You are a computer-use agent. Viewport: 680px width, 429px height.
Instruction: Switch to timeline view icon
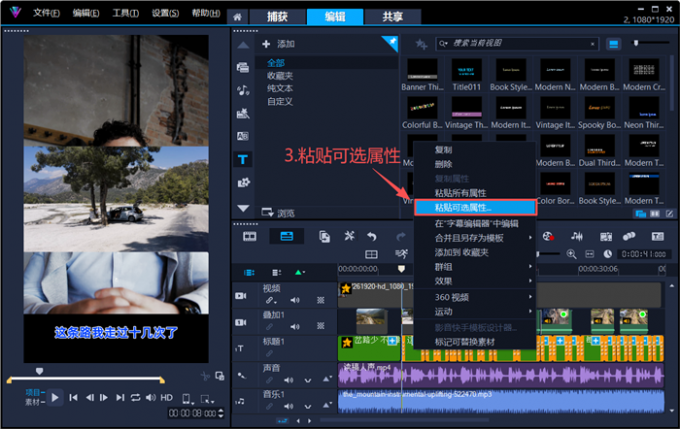(x=287, y=236)
